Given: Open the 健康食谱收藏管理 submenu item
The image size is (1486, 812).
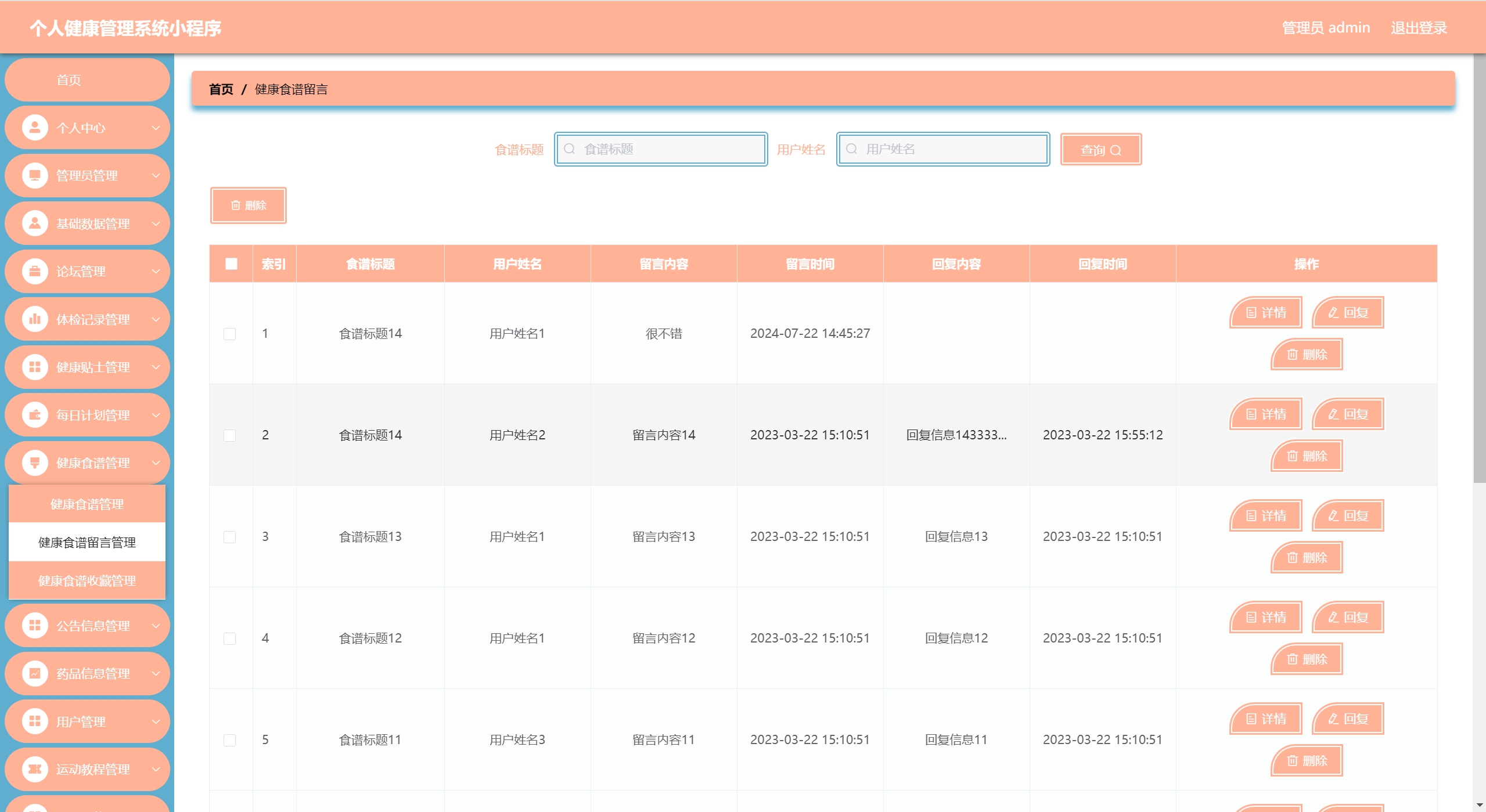Looking at the screenshot, I should [87, 580].
